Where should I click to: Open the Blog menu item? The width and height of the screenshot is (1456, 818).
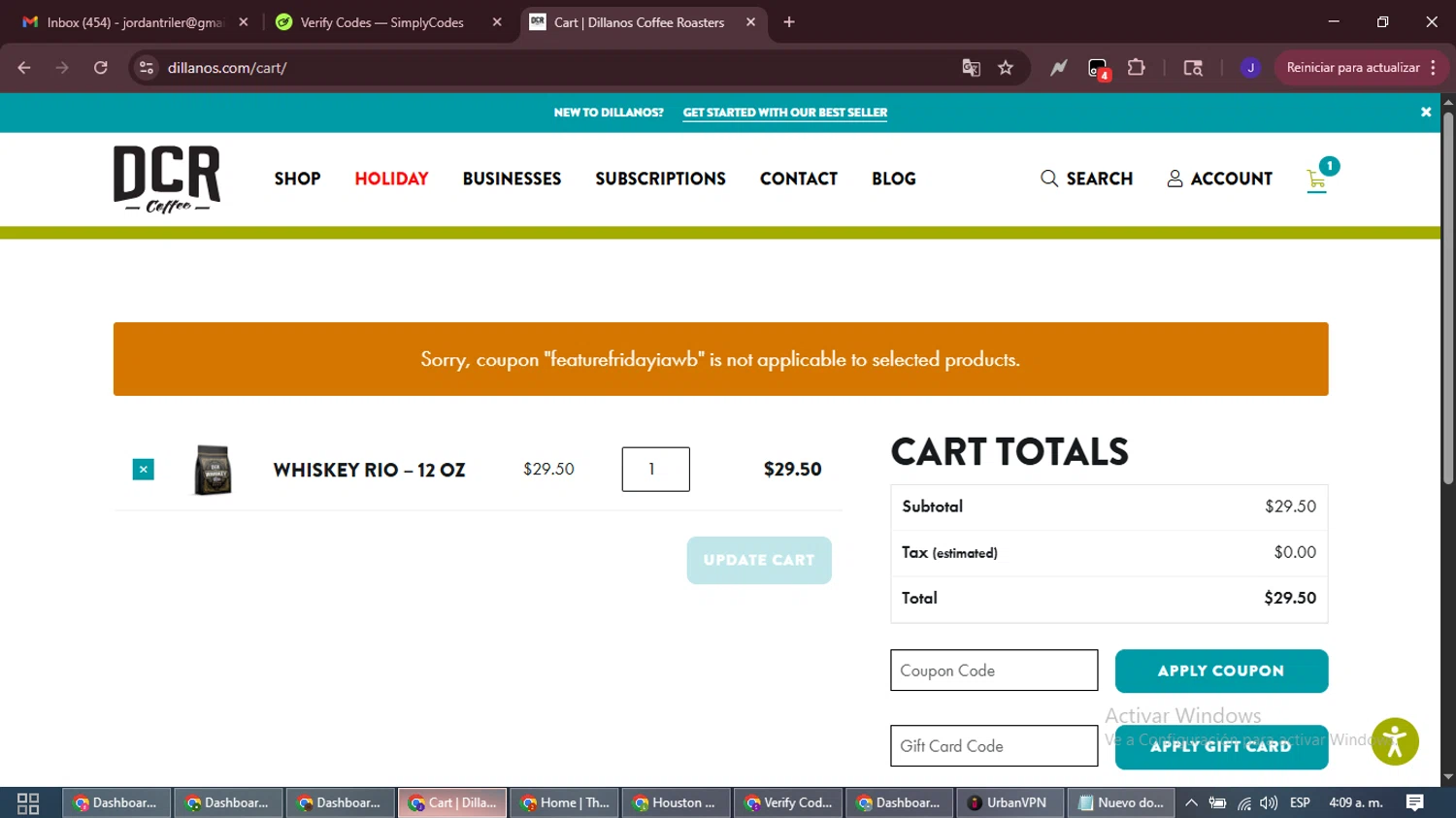point(894,179)
